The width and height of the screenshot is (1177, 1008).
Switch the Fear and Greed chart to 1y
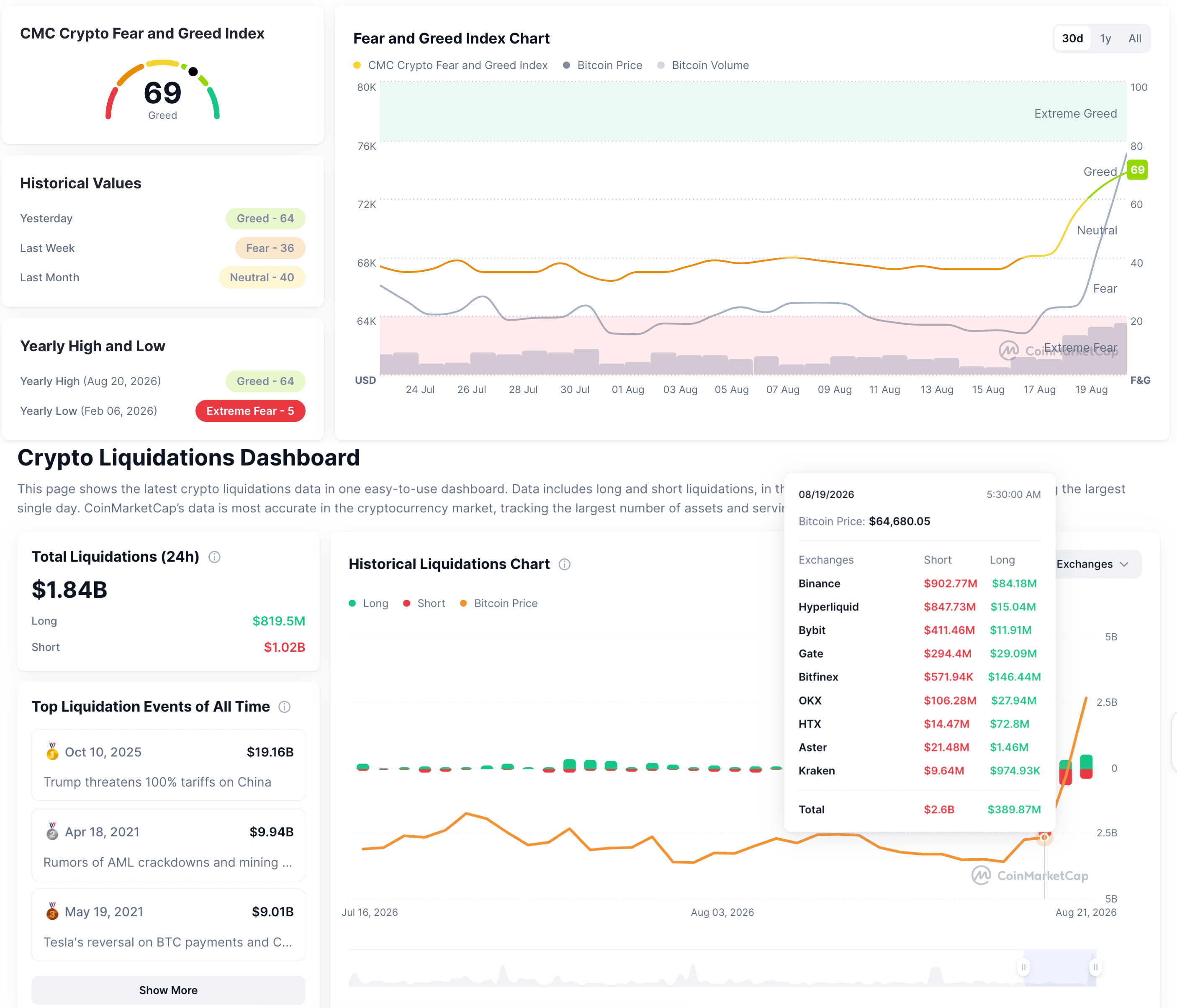tap(1105, 39)
